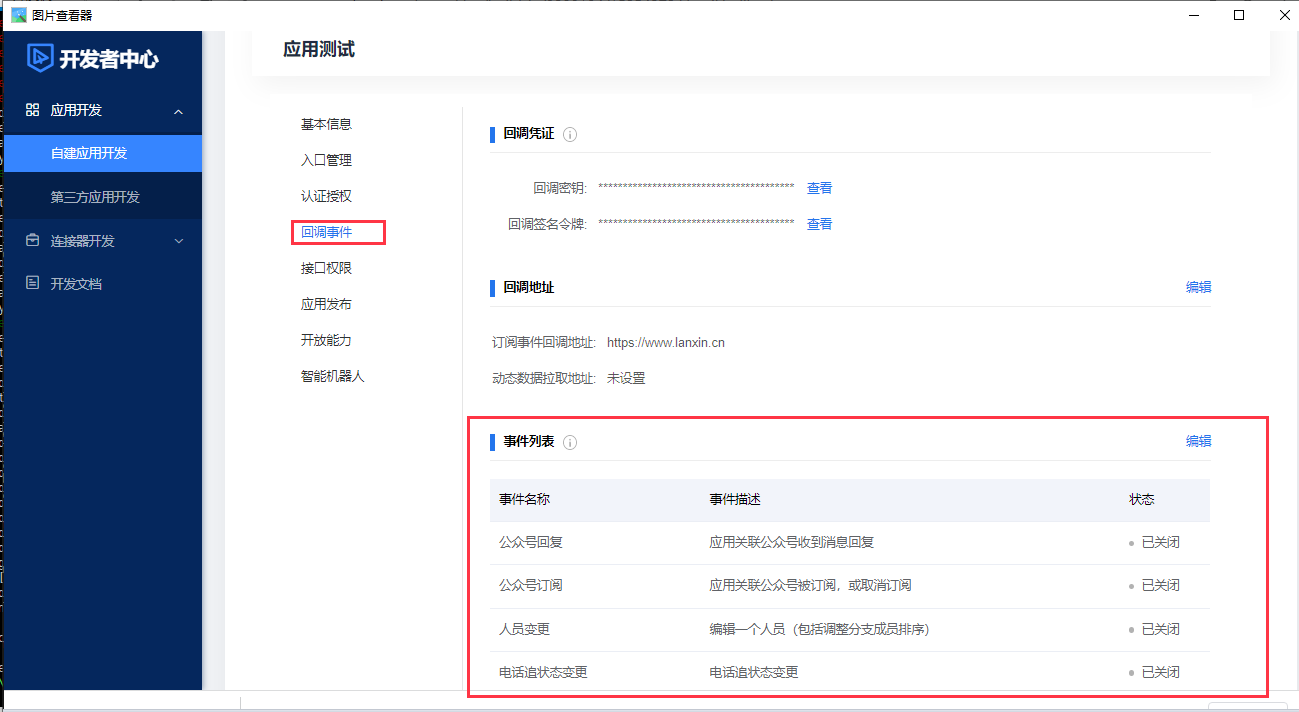This screenshot has width=1299, height=712.
Task: Click 查看 next to 回调签名令牌
Action: [x=819, y=224]
